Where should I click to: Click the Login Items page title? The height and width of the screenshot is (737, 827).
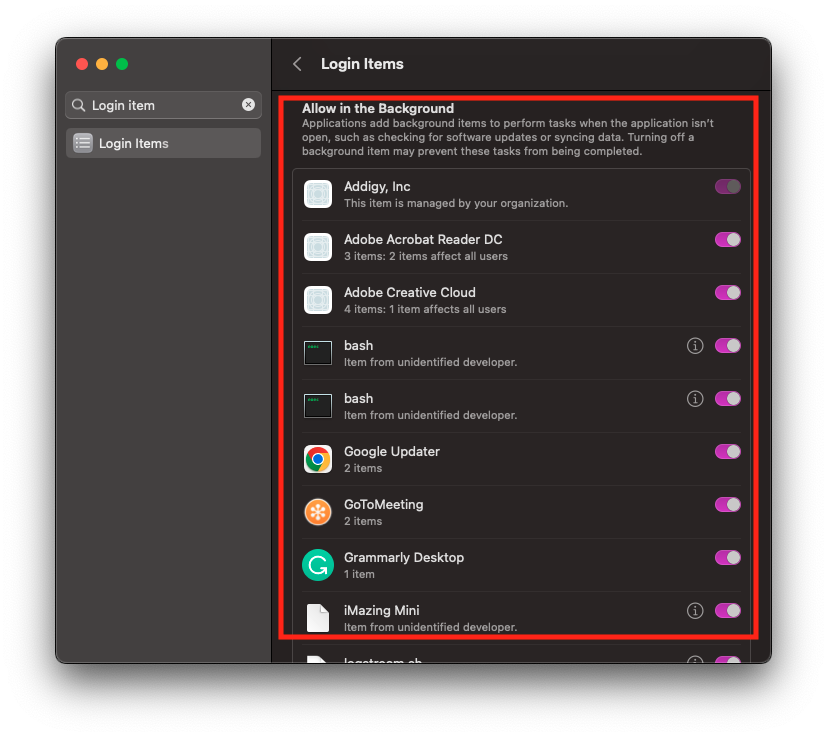point(362,64)
